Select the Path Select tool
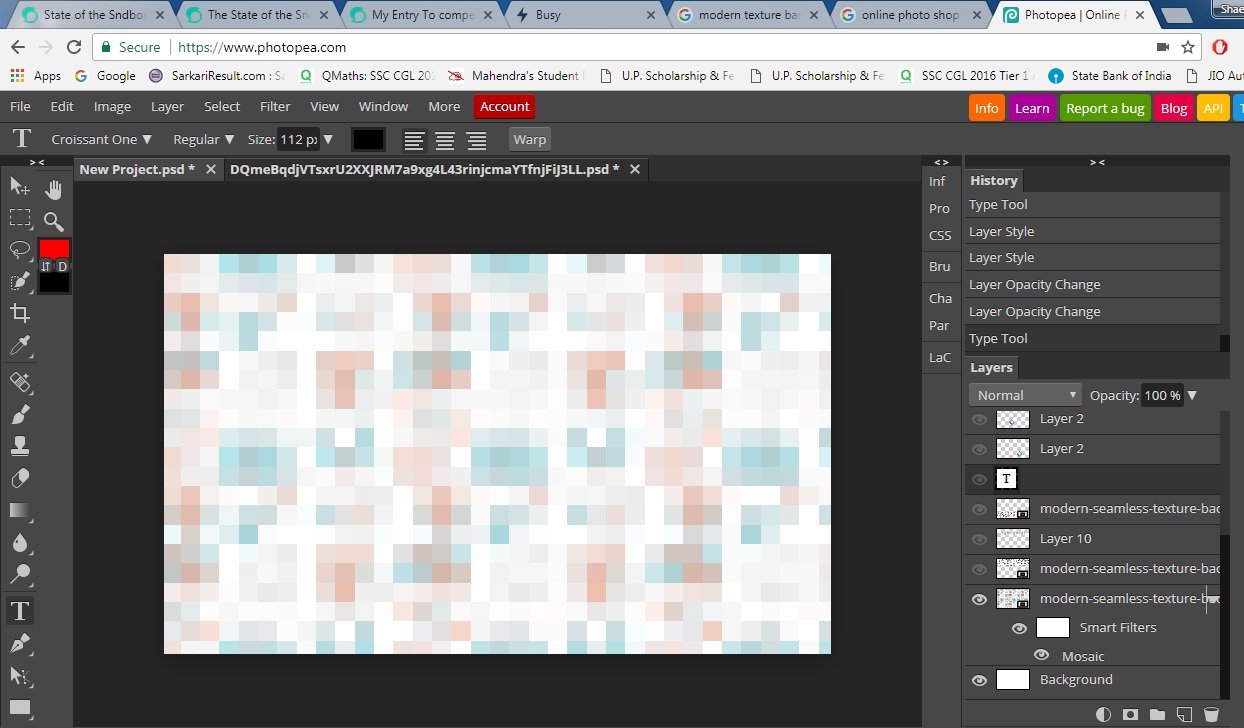Screen dimensions: 1244x728 [x=20, y=675]
